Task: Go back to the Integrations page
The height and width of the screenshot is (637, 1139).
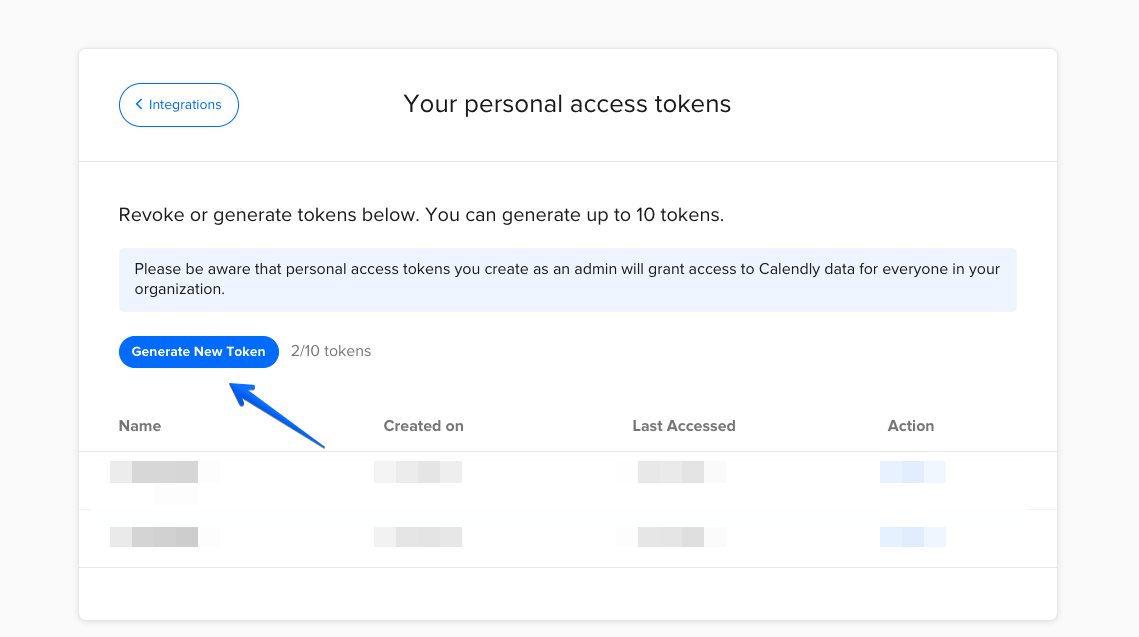Action: (179, 105)
